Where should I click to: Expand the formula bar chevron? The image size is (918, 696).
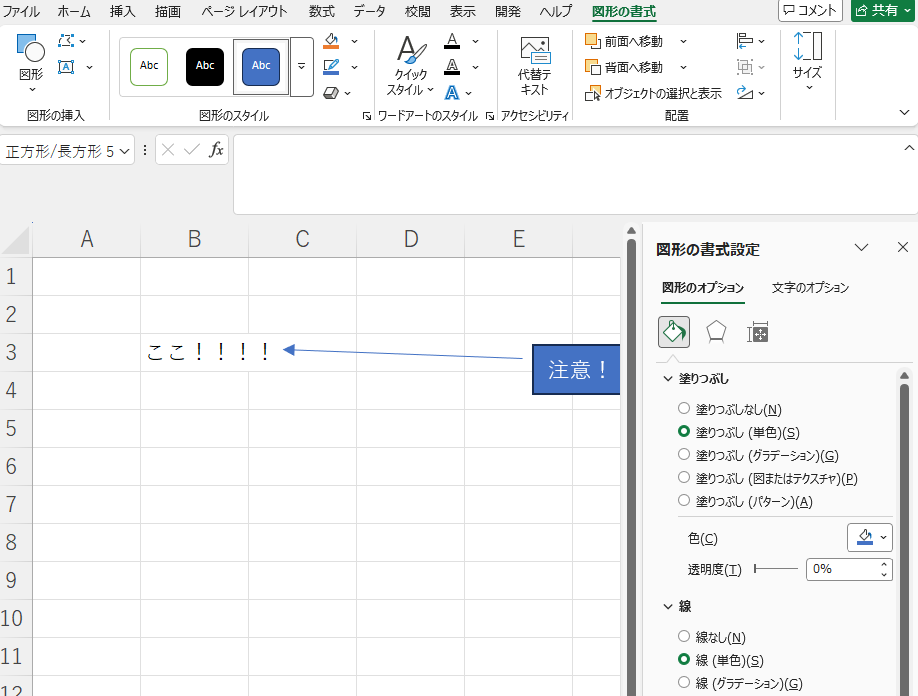pyautogui.click(x=909, y=148)
